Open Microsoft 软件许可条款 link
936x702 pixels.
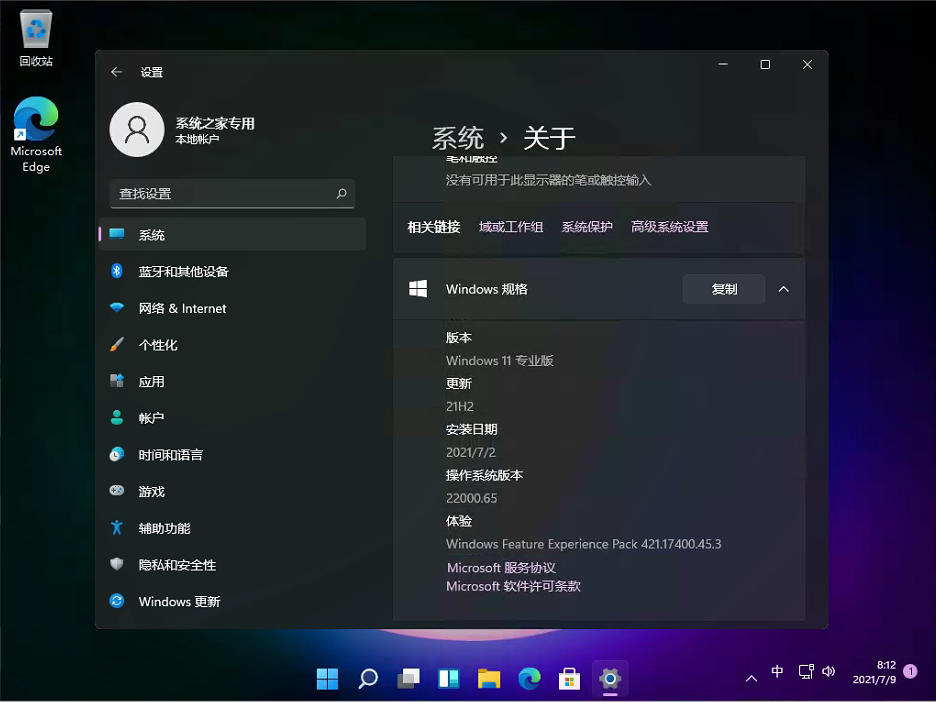pos(513,586)
